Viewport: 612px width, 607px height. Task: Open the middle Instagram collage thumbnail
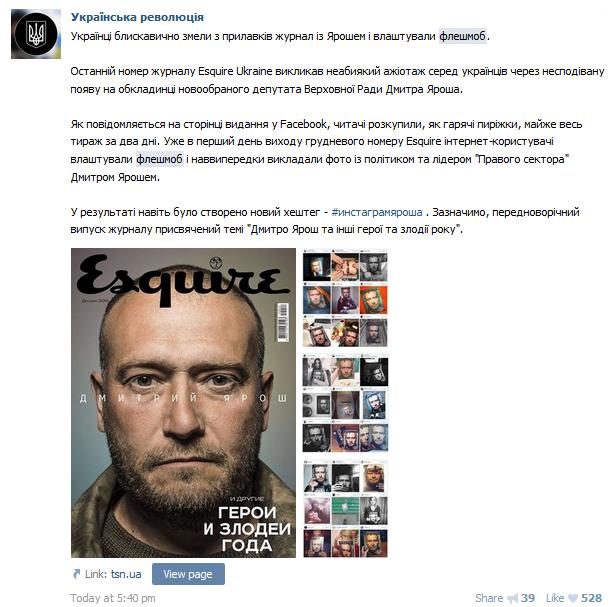tap(345, 403)
